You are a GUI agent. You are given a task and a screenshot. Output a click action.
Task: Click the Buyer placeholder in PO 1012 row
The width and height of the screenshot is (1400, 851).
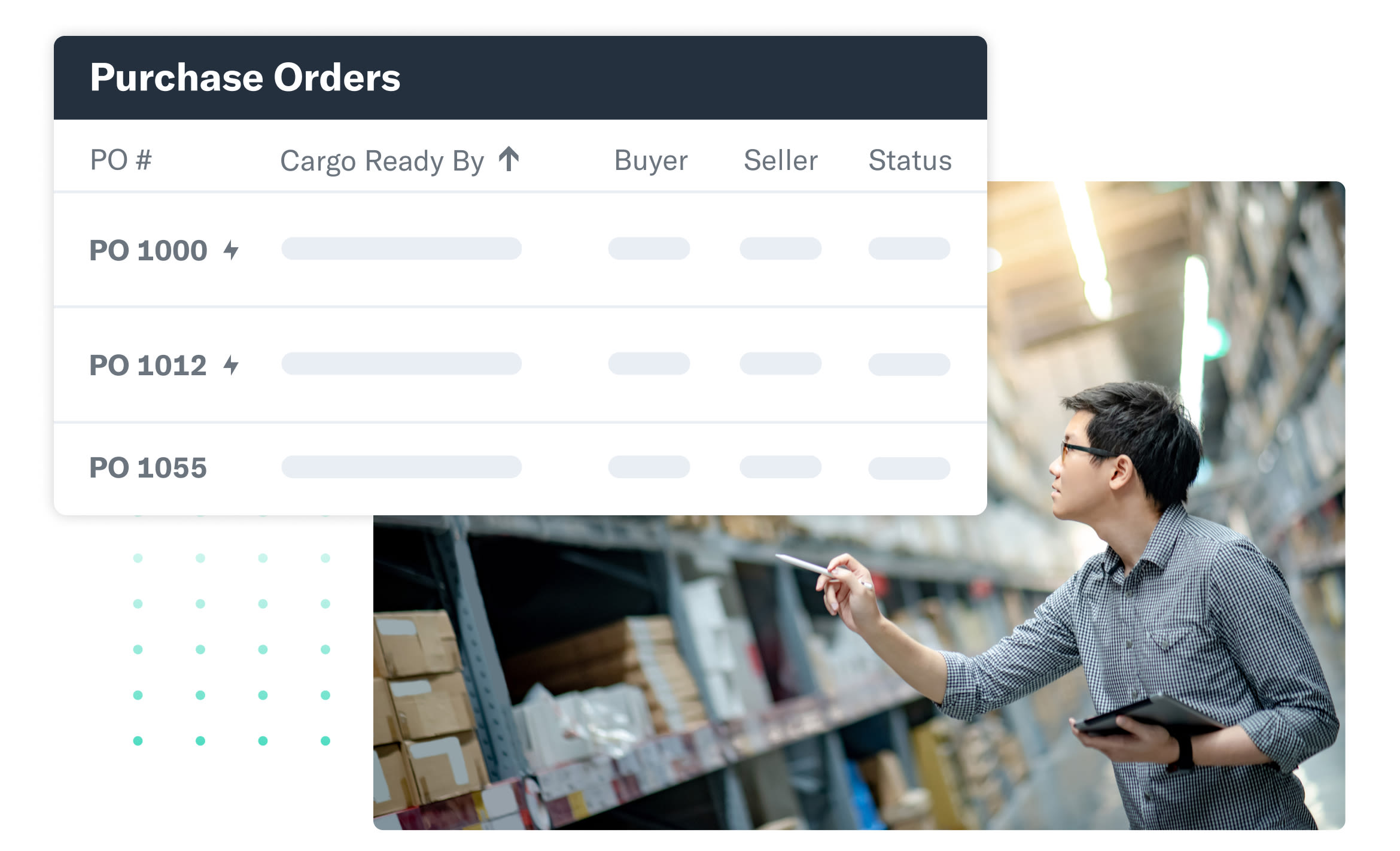(649, 363)
